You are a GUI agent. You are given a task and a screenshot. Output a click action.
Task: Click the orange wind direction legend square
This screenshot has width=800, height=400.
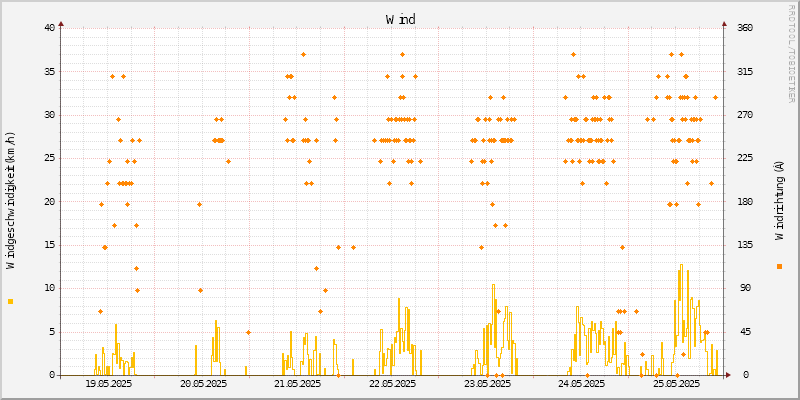coord(779,266)
